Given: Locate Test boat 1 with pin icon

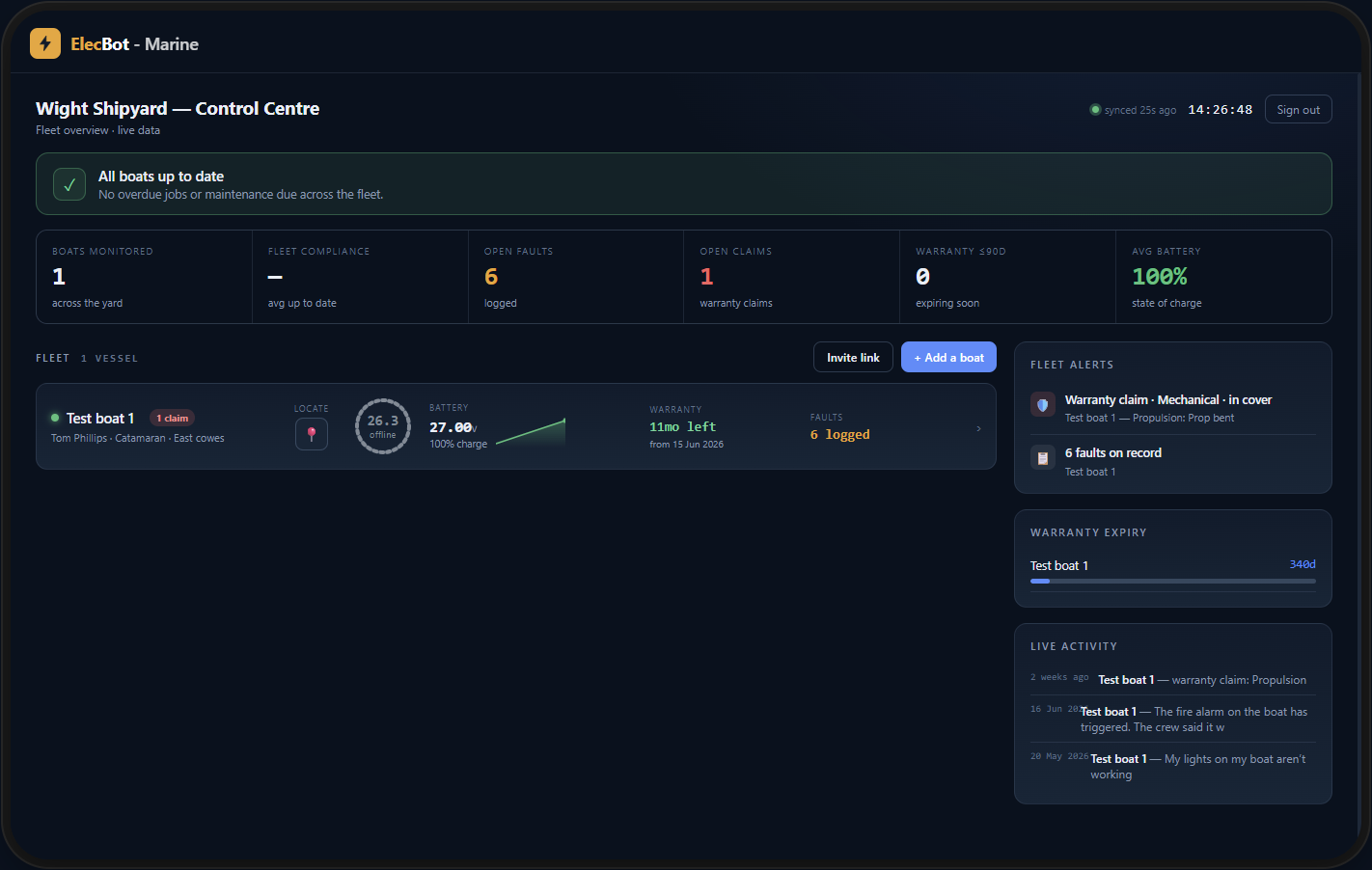Looking at the screenshot, I should click(x=312, y=434).
